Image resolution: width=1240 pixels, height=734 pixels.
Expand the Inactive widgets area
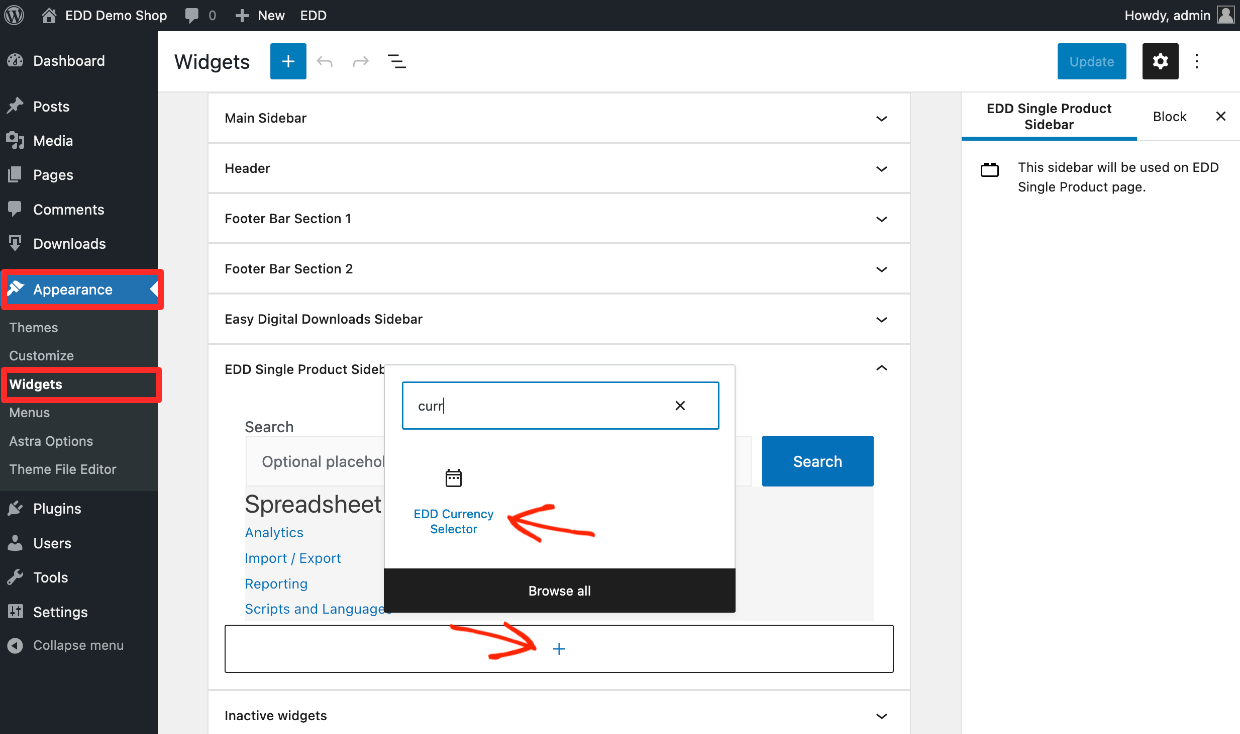(x=559, y=715)
